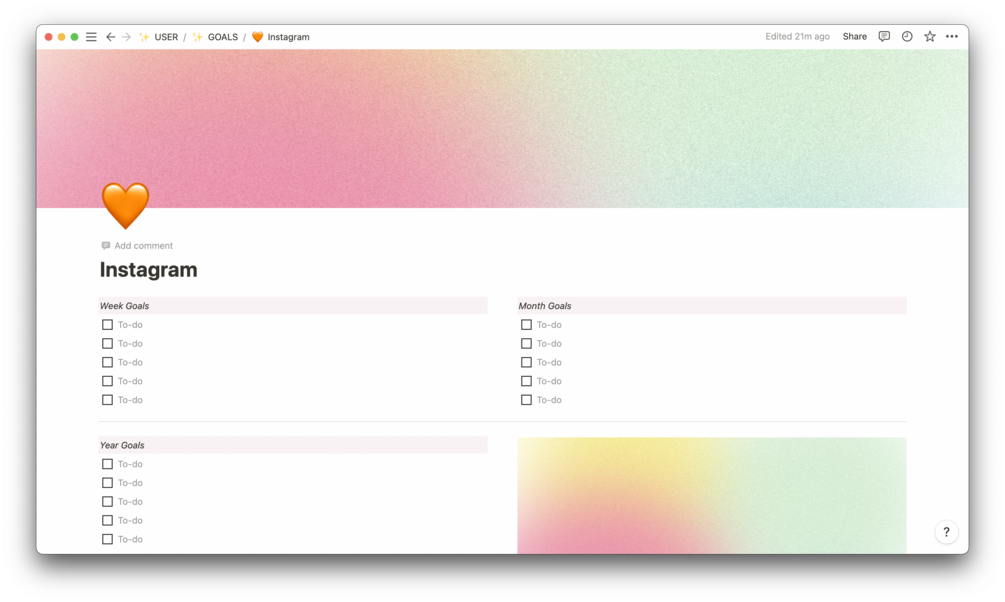
Task: Check the second Week Goals checkbox
Action: click(107, 344)
